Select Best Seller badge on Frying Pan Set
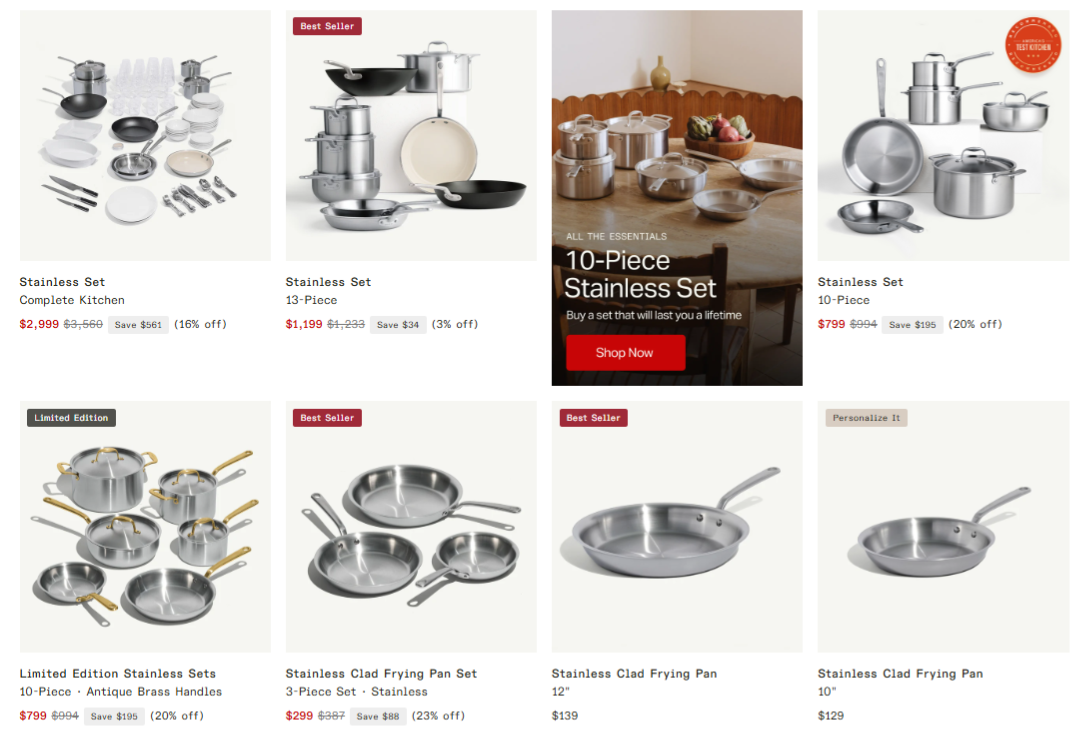This screenshot has width=1090, height=732. pos(327,418)
